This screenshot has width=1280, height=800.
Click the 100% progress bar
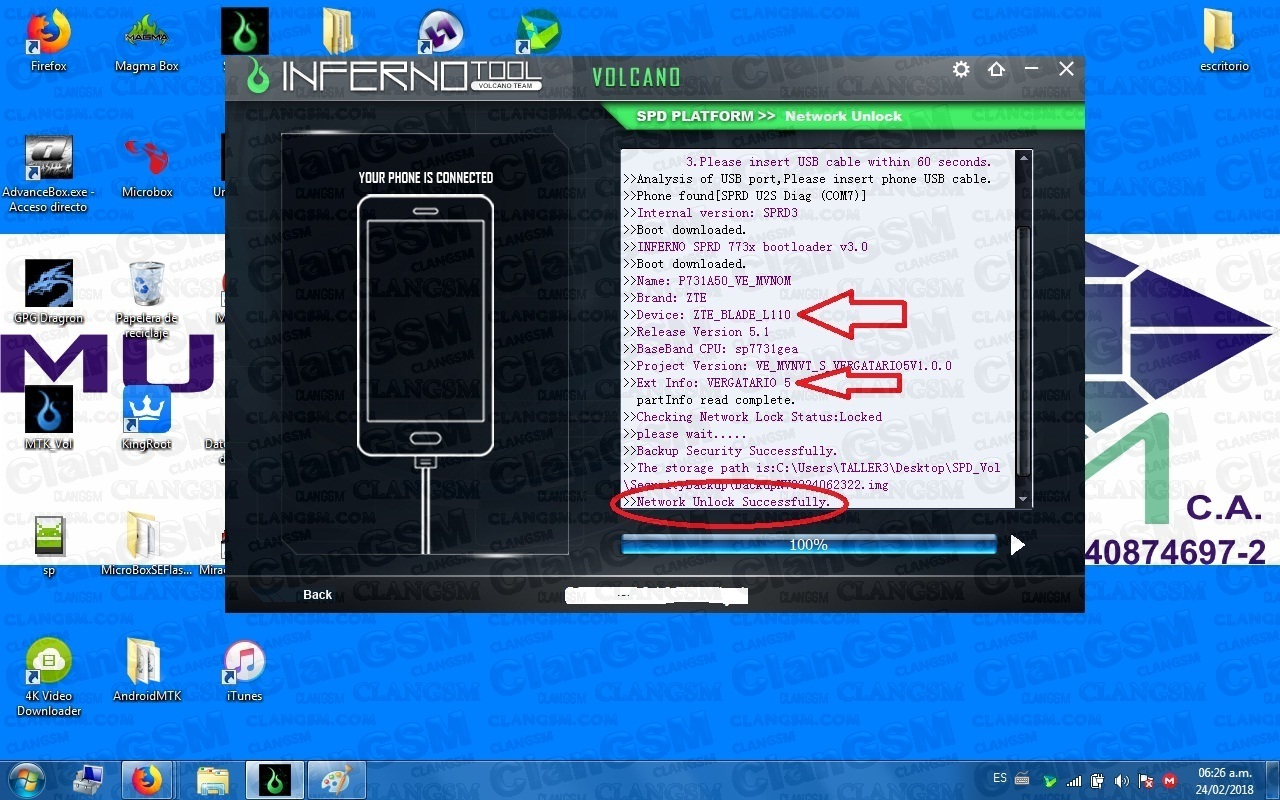[809, 545]
